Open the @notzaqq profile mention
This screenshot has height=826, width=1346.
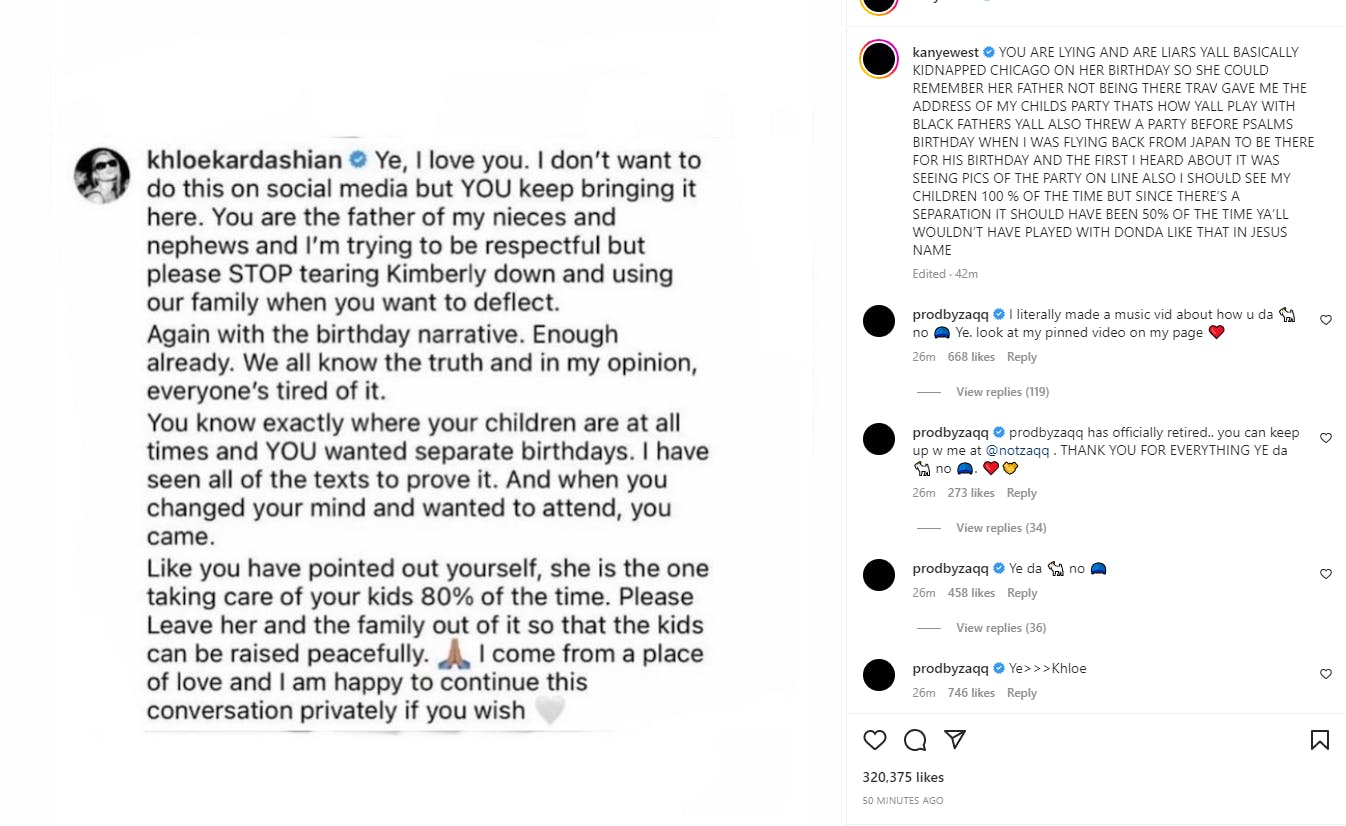pos(1020,451)
